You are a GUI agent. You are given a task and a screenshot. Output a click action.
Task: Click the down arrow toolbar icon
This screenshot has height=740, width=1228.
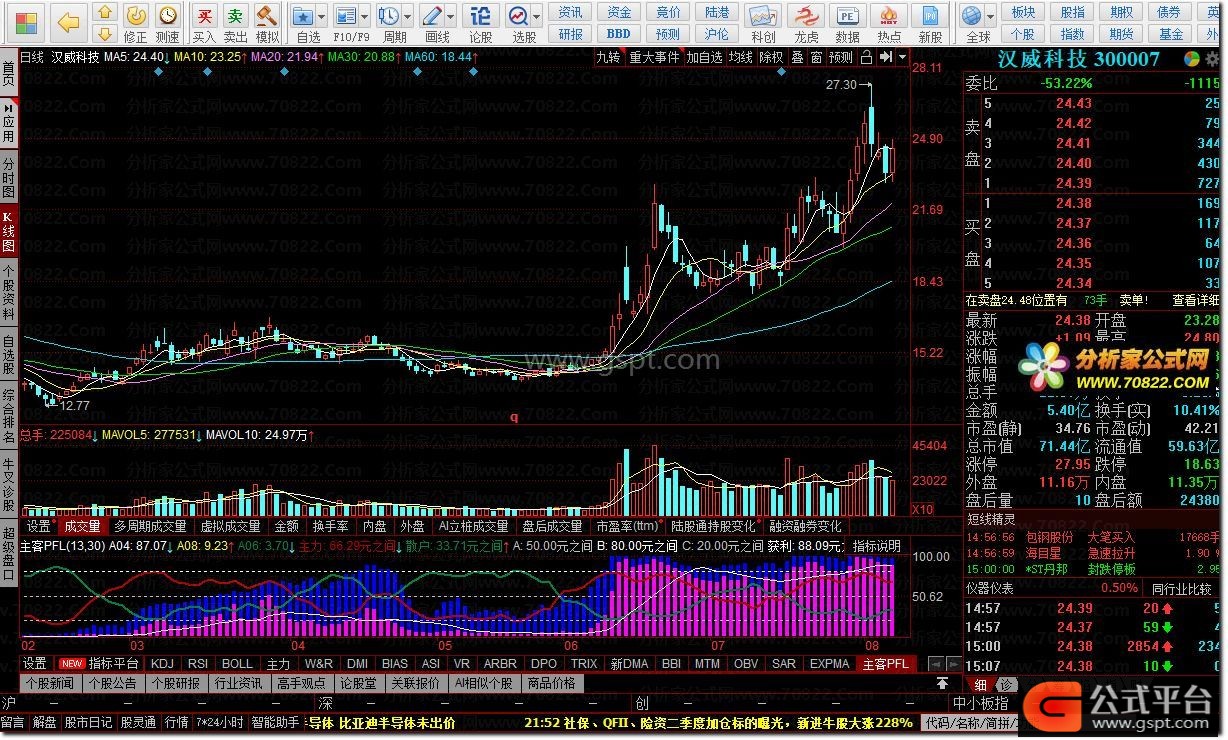point(104,33)
